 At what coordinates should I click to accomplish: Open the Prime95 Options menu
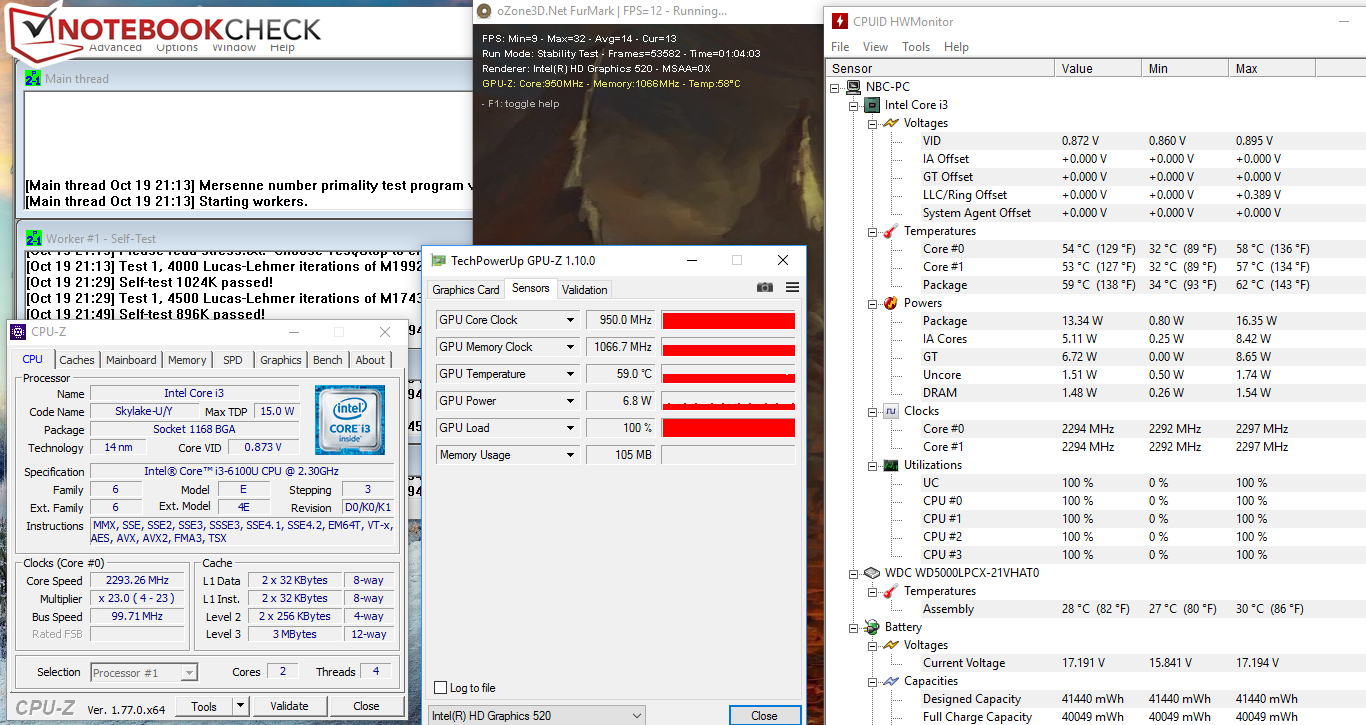click(177, 47)
